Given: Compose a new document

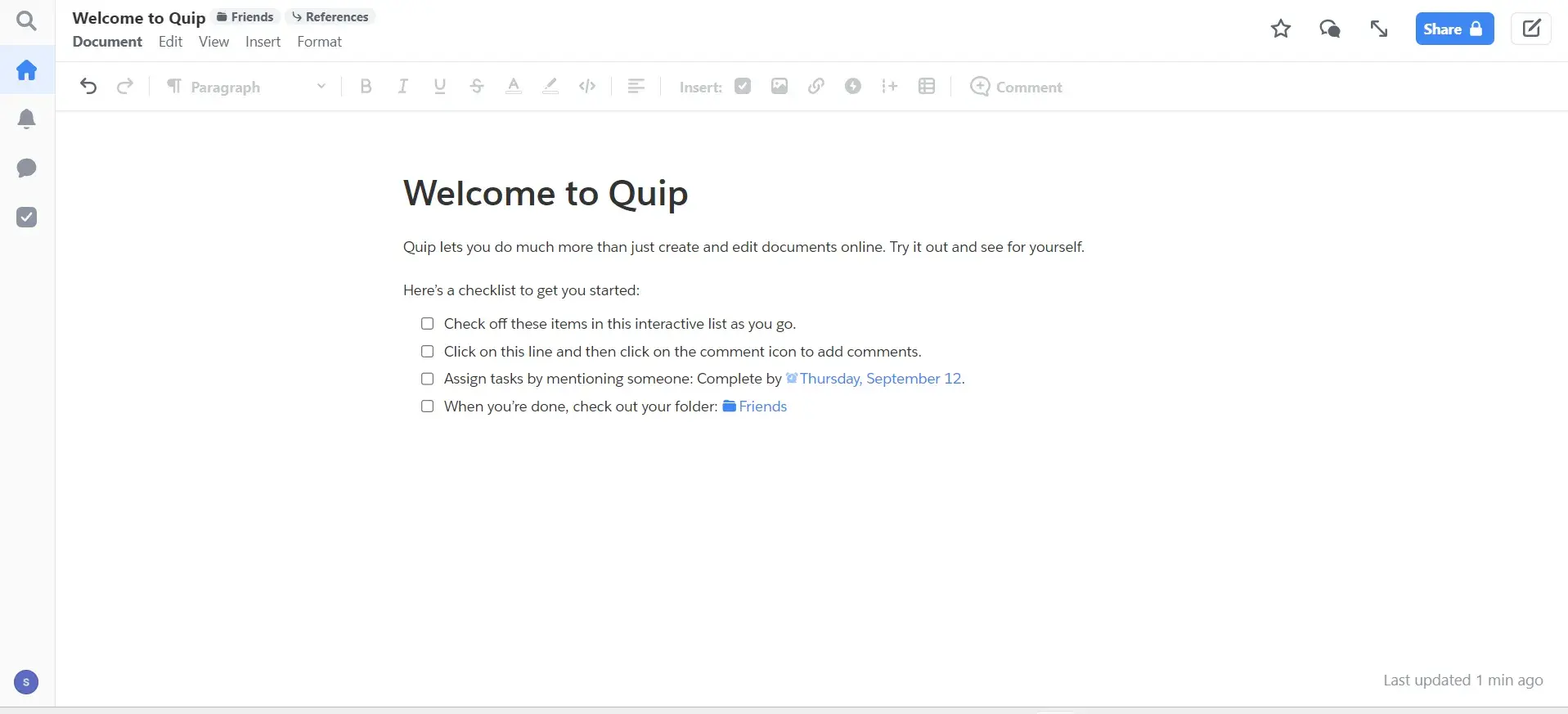Looking at the screenshot, I should click(1531, 29).
